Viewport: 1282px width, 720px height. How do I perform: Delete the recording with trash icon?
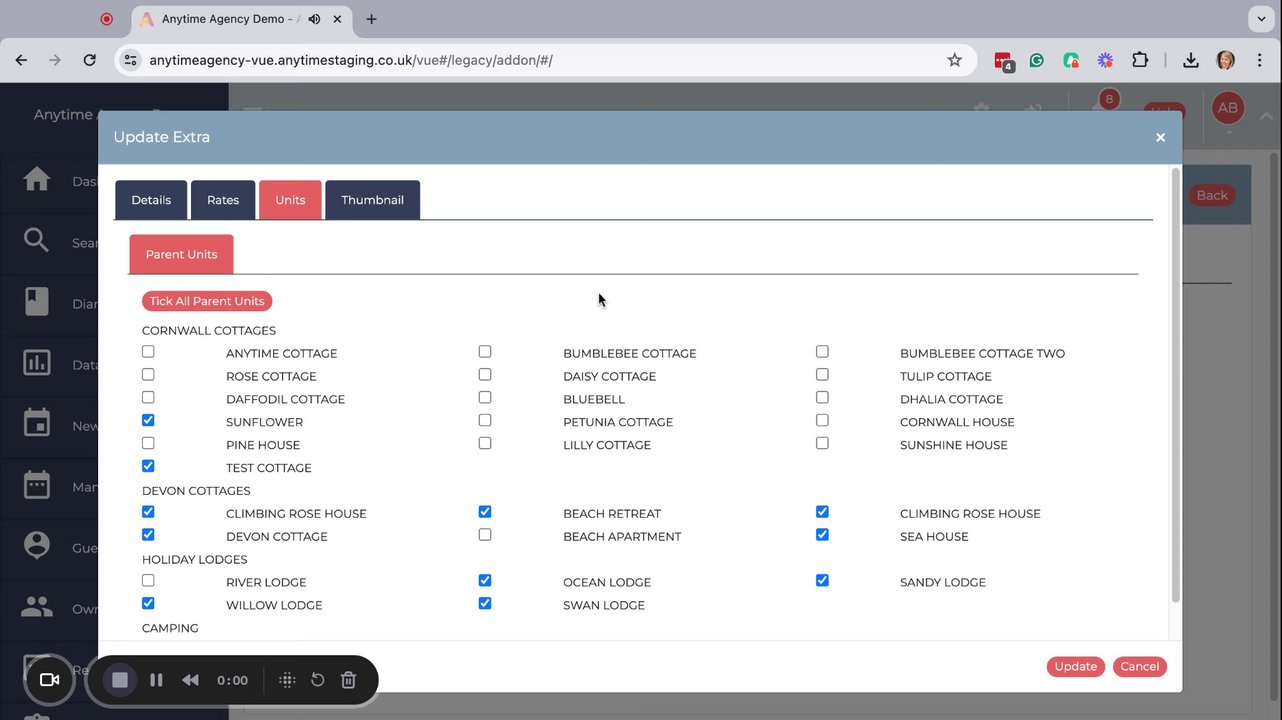coord(348,680)
